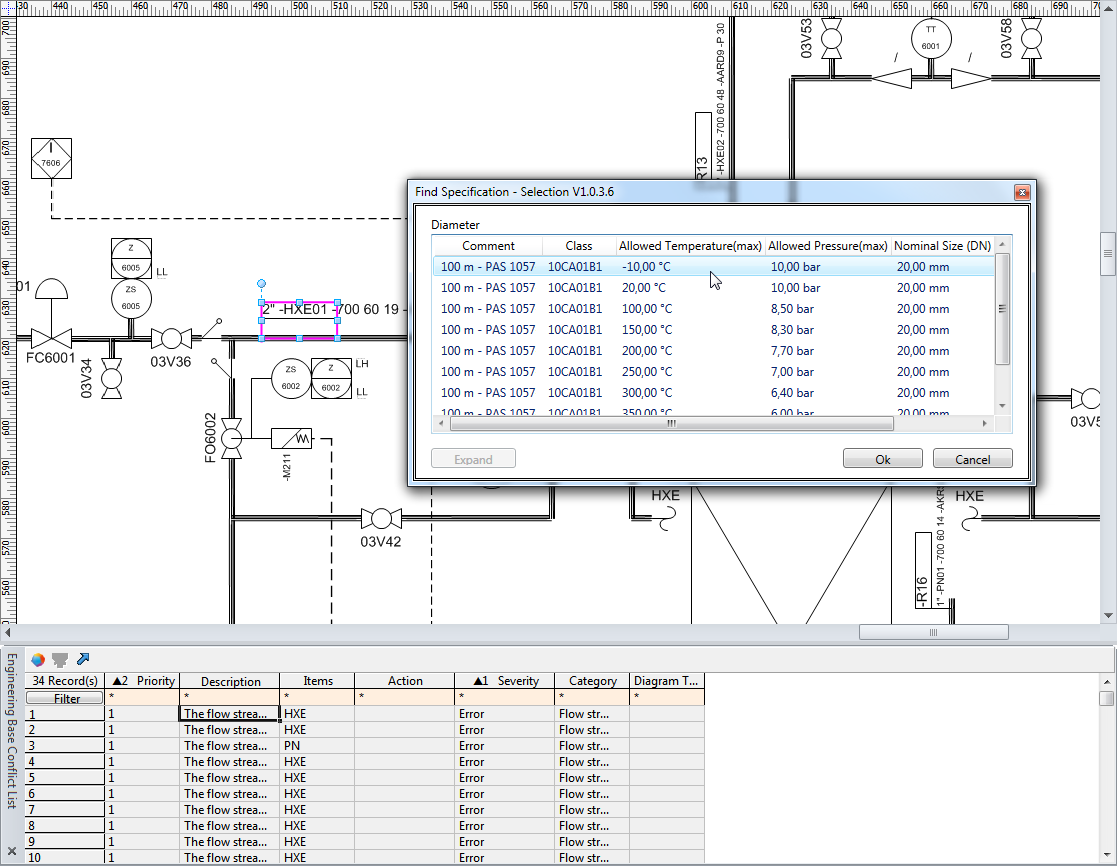
Task: Click the filter field under Description column
Action: [x=229, y=697]
